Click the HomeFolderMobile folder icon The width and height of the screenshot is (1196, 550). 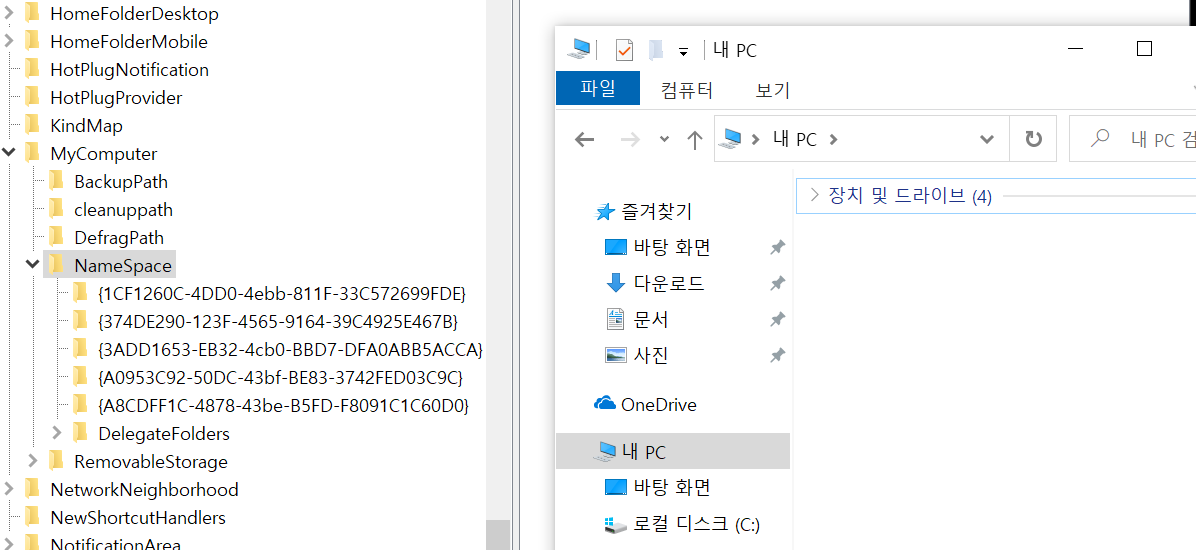point(32,41)
